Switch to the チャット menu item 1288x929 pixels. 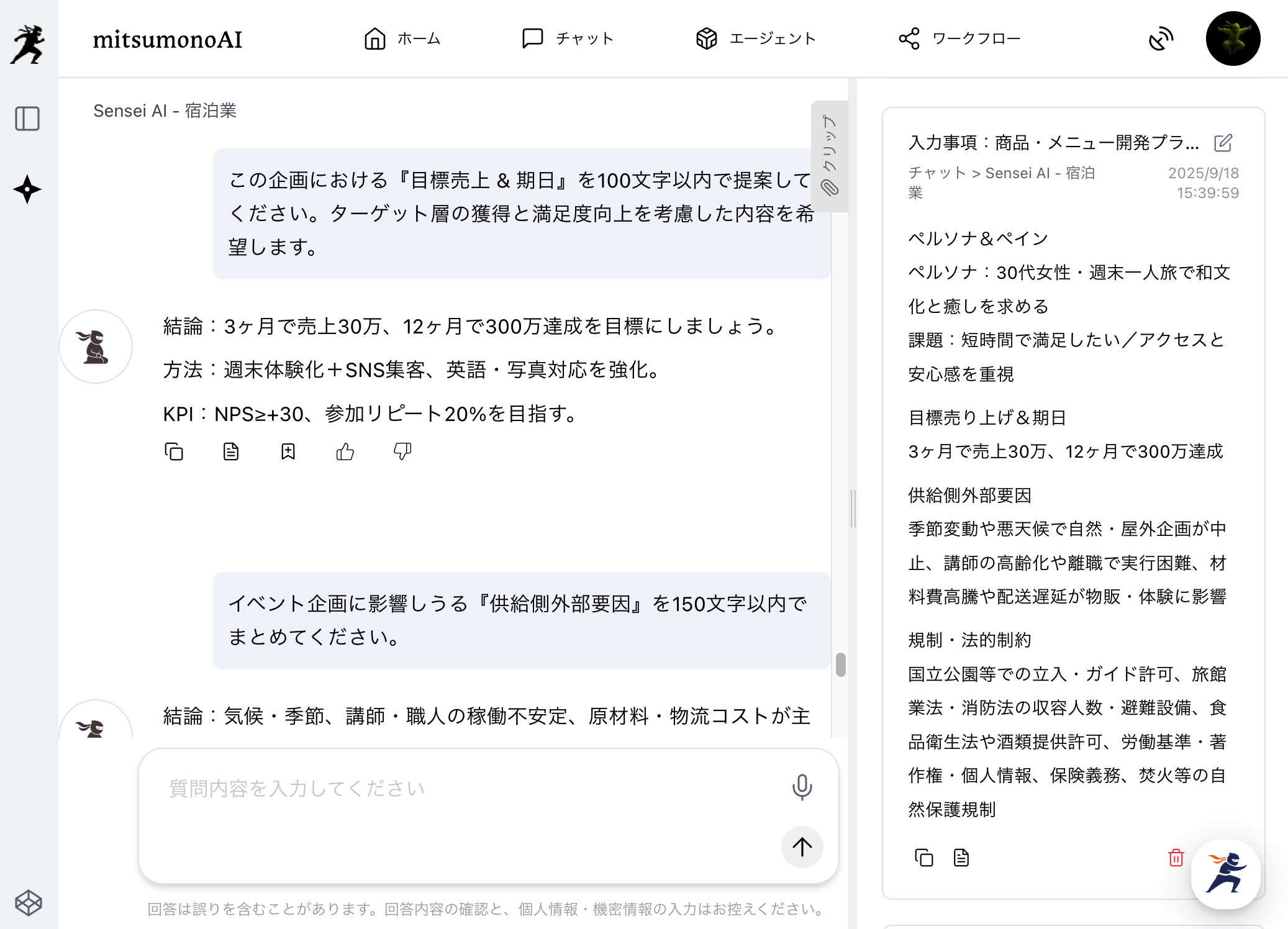(x=568, y=39)
